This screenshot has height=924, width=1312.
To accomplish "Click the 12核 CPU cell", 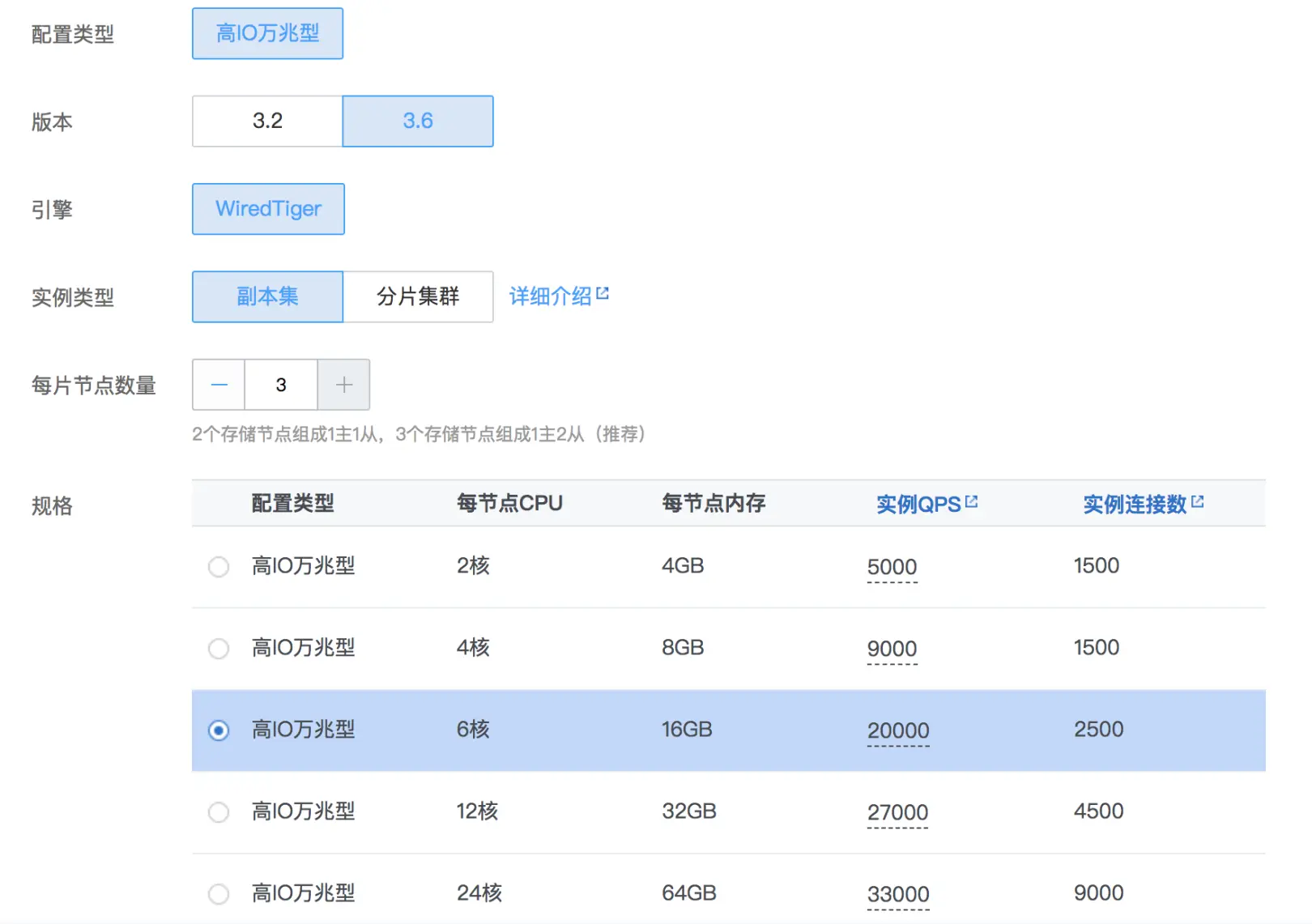I will pyautogui.click(x=477, y=811).
